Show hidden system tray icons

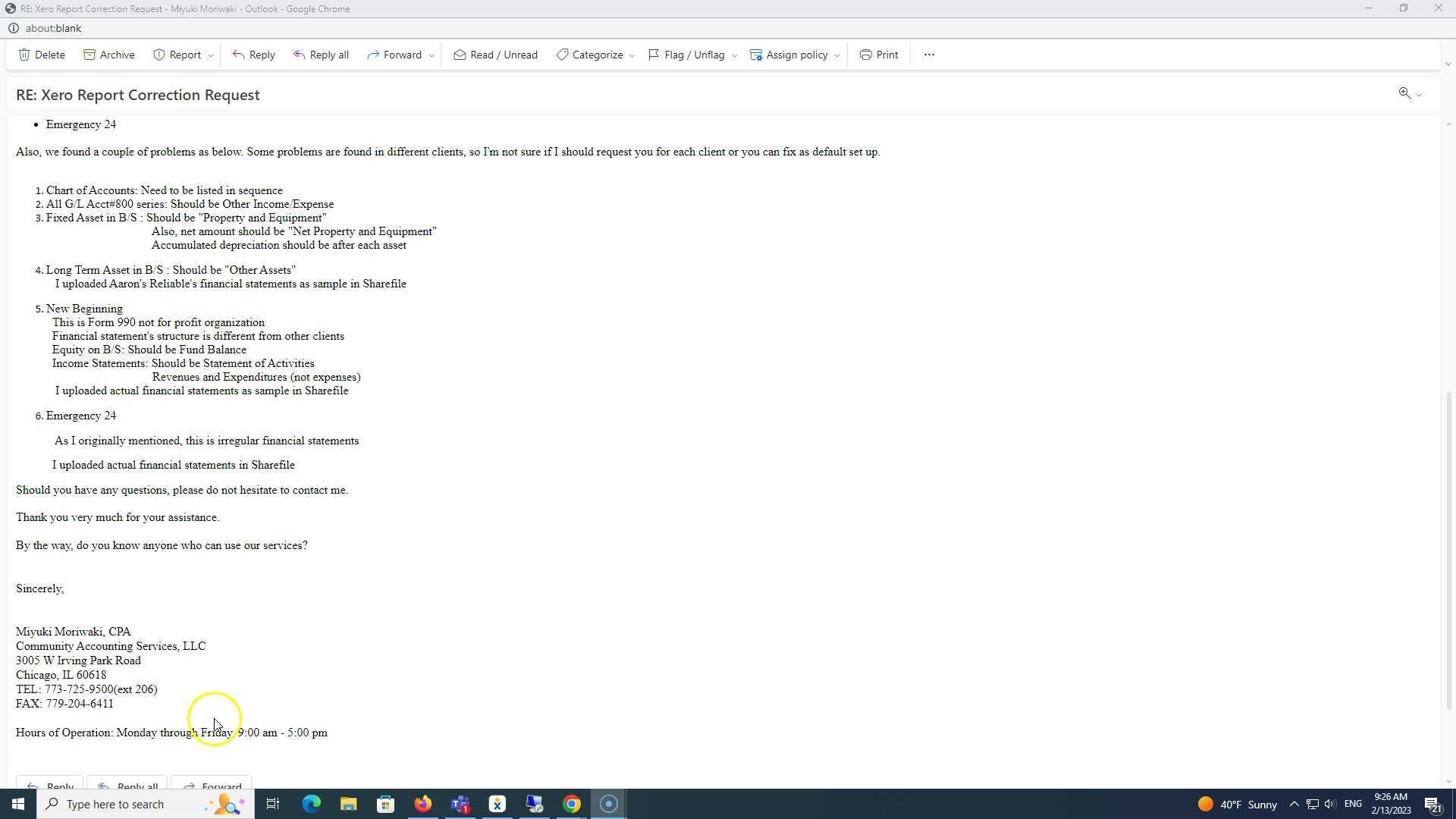[1294, 804]
